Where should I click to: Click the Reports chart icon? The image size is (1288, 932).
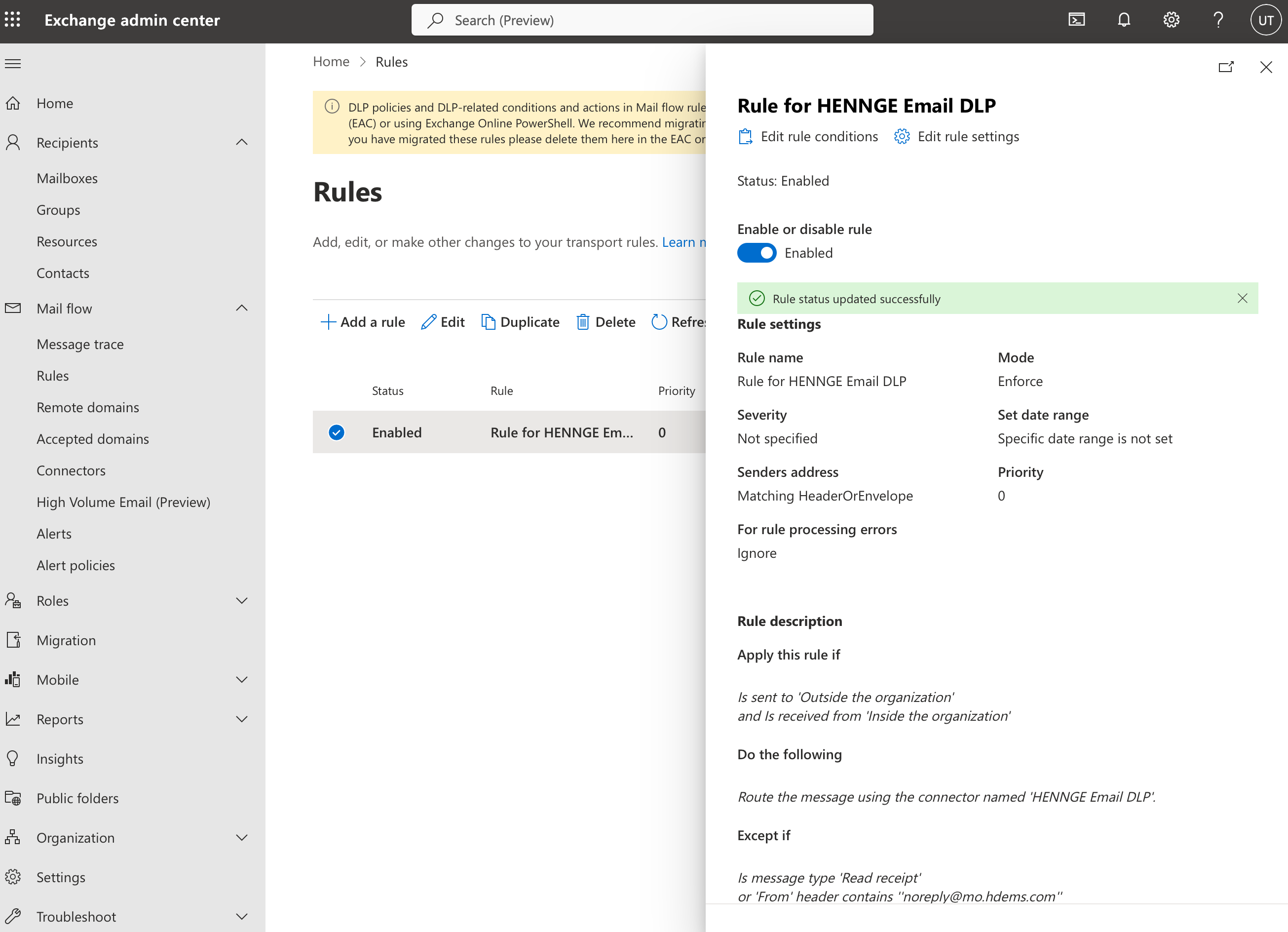click(x=12, y=719)
